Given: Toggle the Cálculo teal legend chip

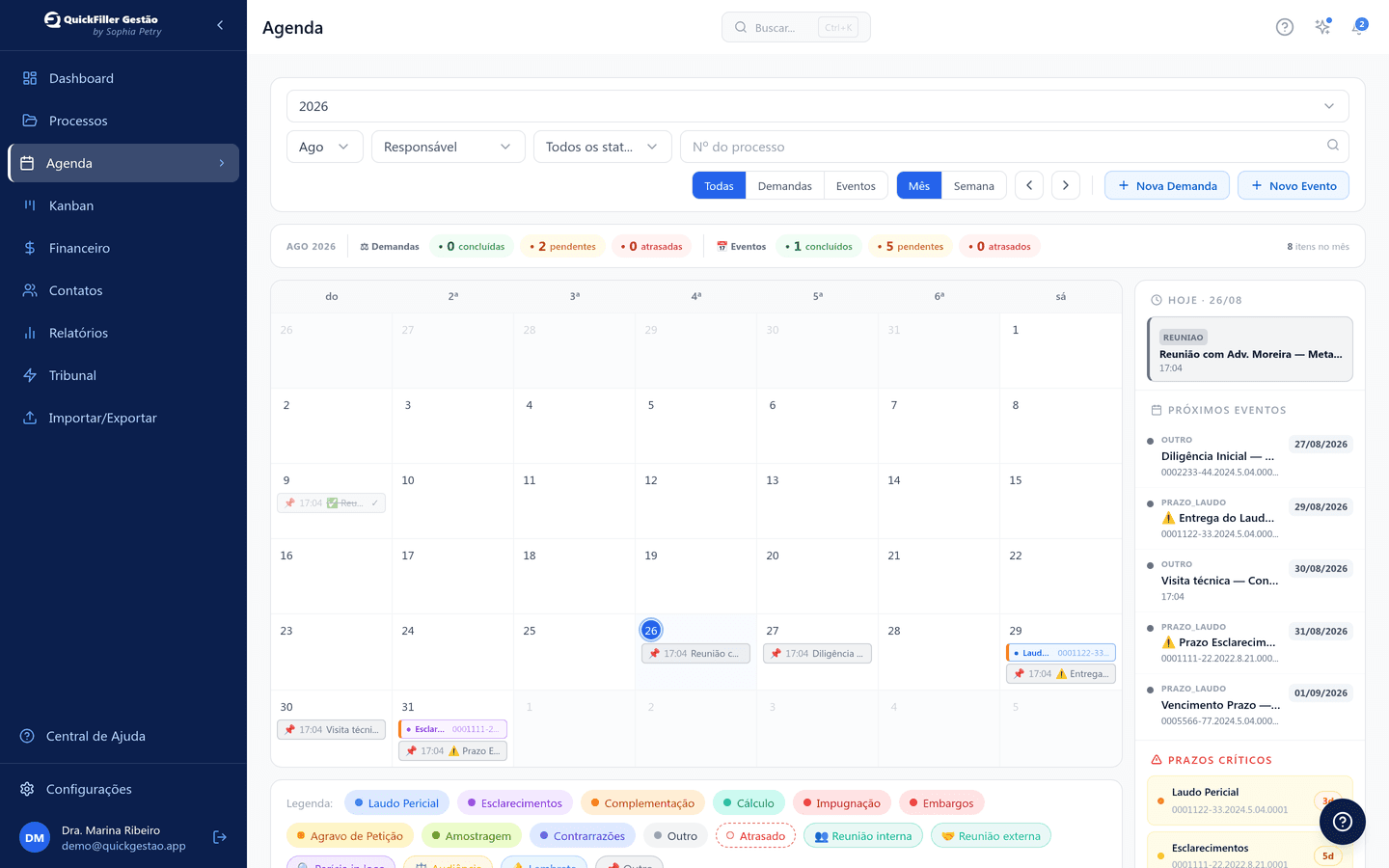Looking at the screenshot, I should click(749, 802).
